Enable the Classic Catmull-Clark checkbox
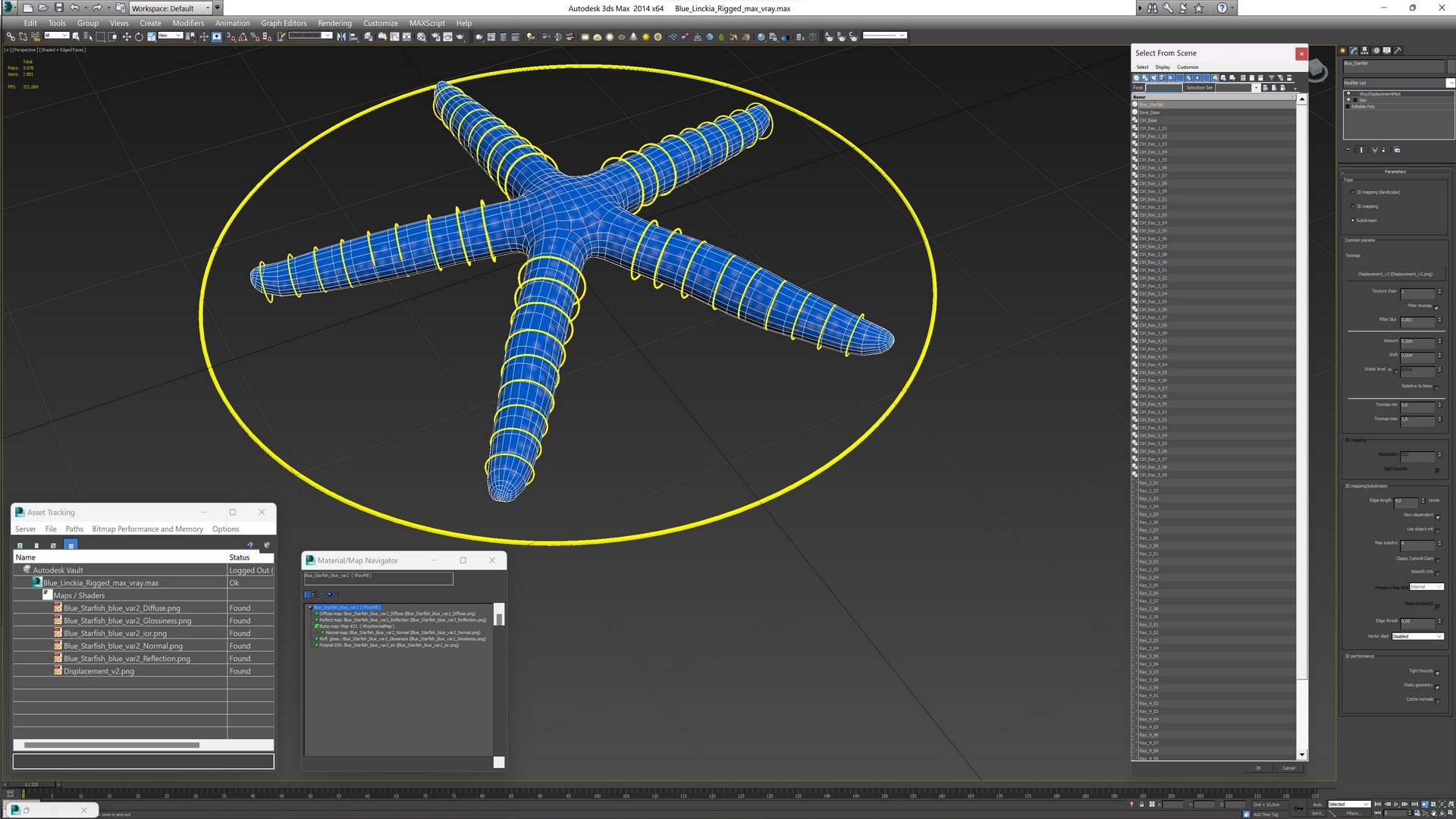This screenshot has width=1456, height=819. click(1437, 560)
